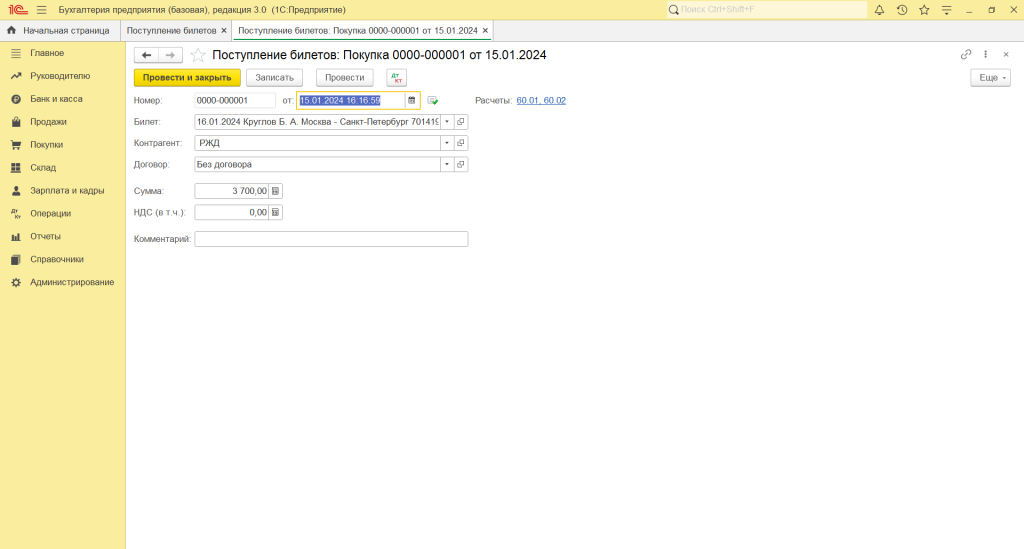Open the calculator for the НДС field
The width and height of the screenshot is (1024, 549).
tap(276, 212)
